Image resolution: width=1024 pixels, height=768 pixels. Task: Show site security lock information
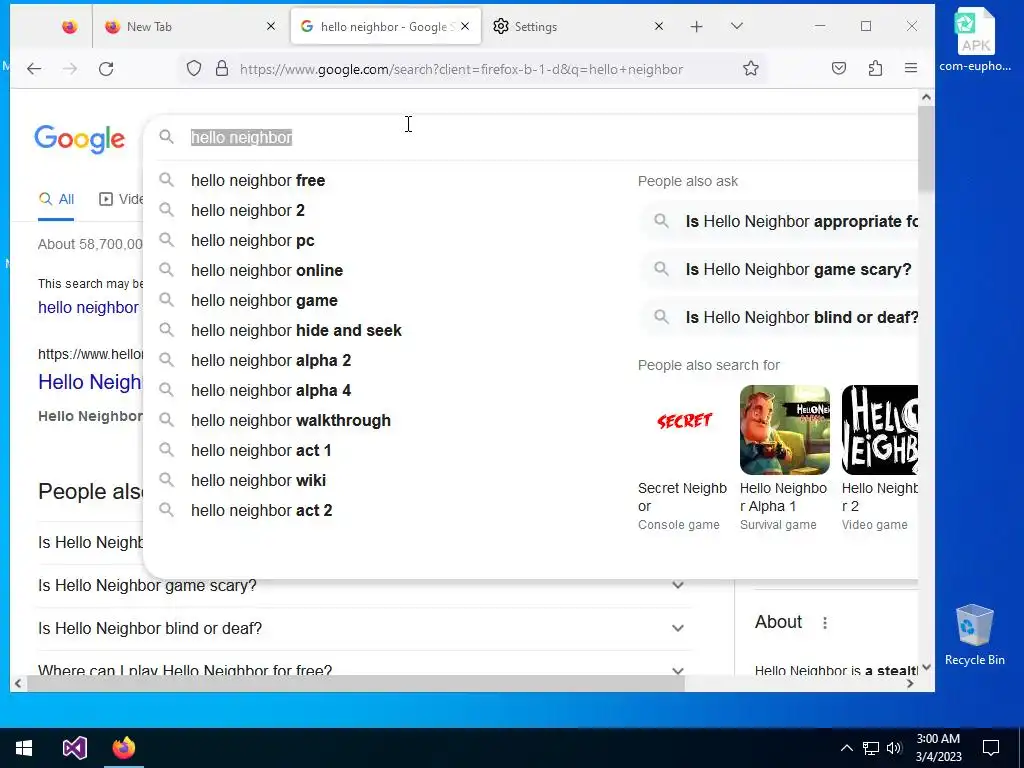click(x=222, y=69)
